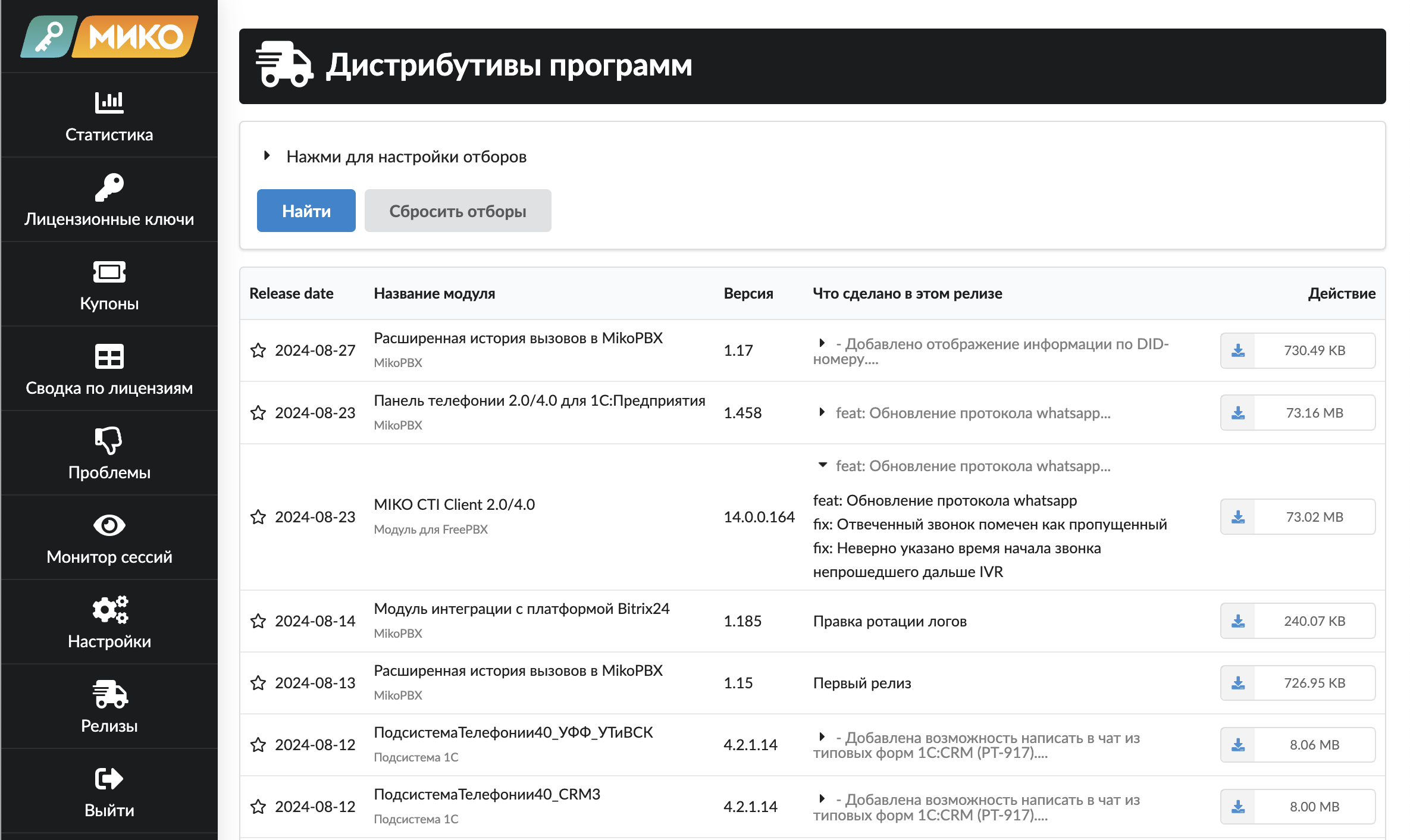Click the download icon for 730.49 KB file

[x=1238, y=350]
